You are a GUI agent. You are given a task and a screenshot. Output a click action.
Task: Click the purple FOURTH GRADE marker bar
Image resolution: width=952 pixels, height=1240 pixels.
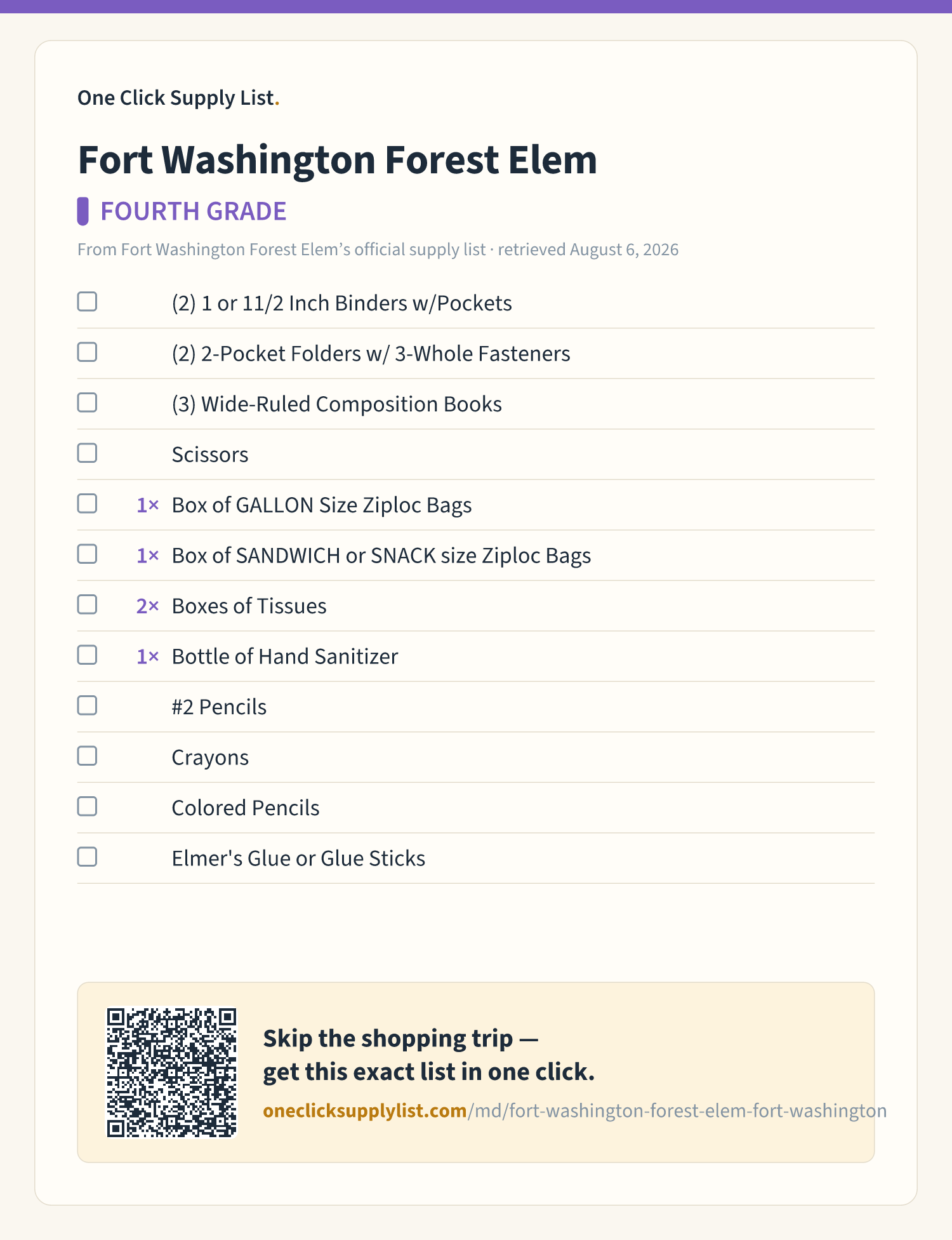(83, 211)
